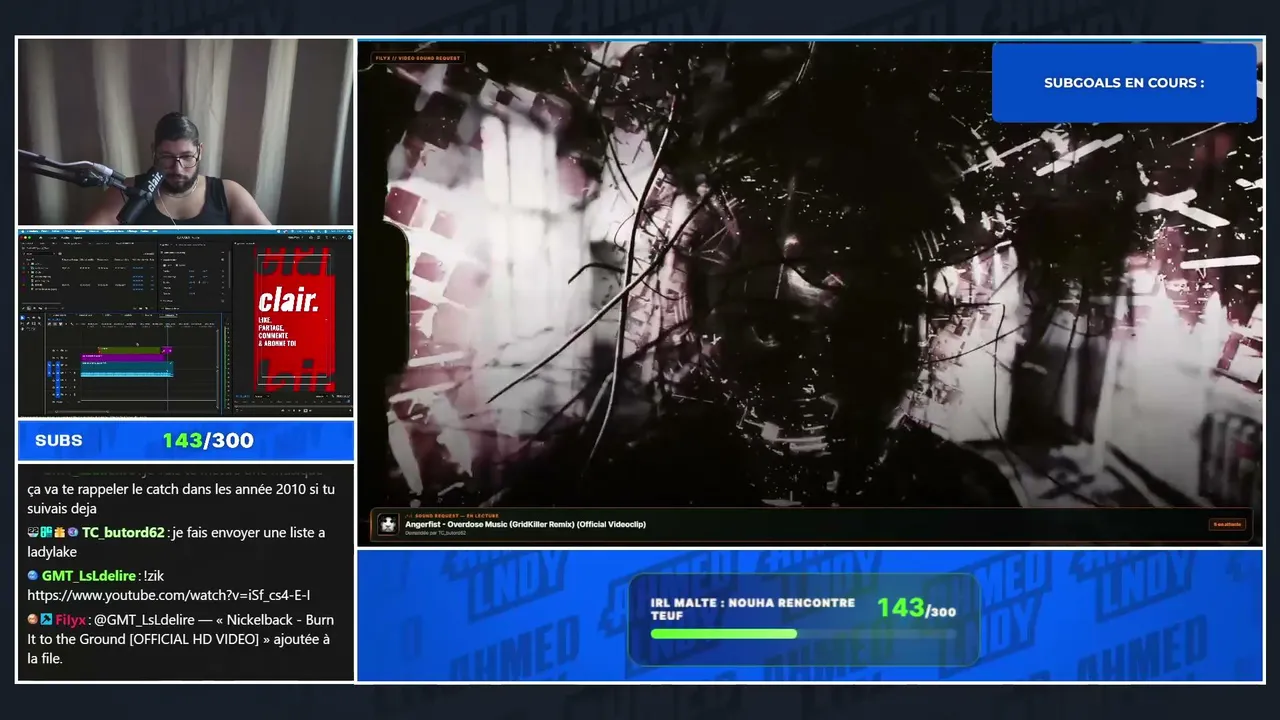The image size is (1280, 720).
Task: Click the green subgoal progress bar
Action: click(x=724, y=633)
